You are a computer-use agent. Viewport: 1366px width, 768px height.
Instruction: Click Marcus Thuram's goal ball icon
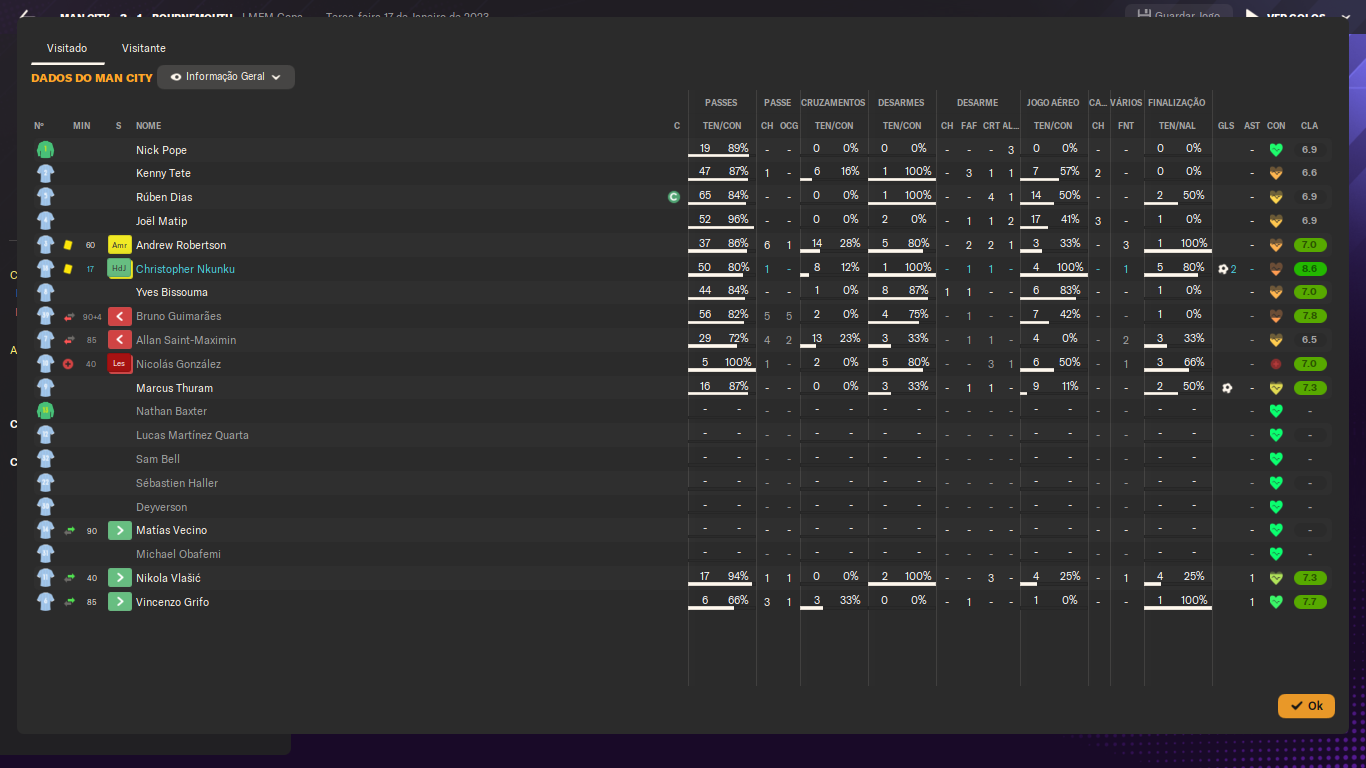pyautogui.click(x=1227, y=388)
